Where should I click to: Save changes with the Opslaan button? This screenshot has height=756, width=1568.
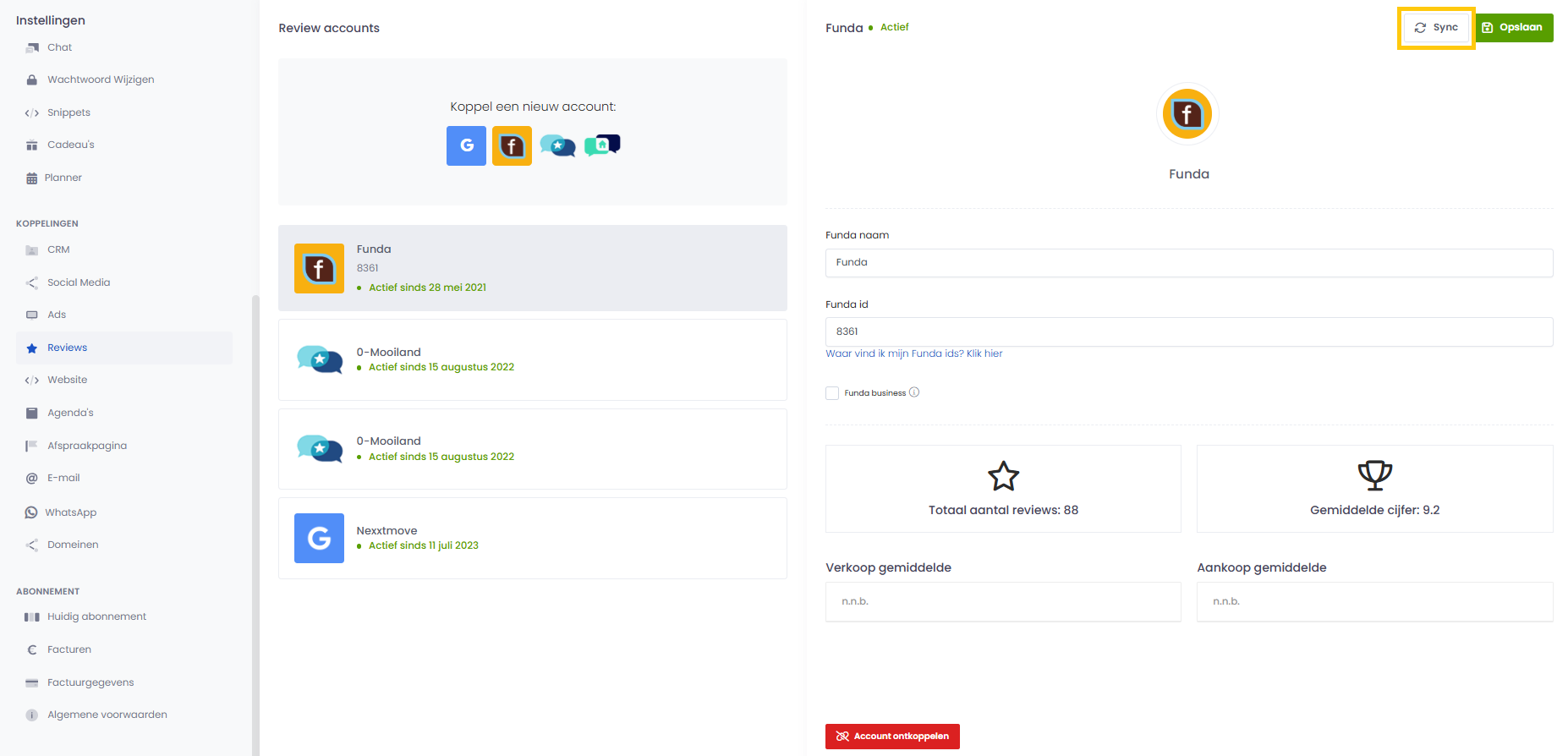1514,27
